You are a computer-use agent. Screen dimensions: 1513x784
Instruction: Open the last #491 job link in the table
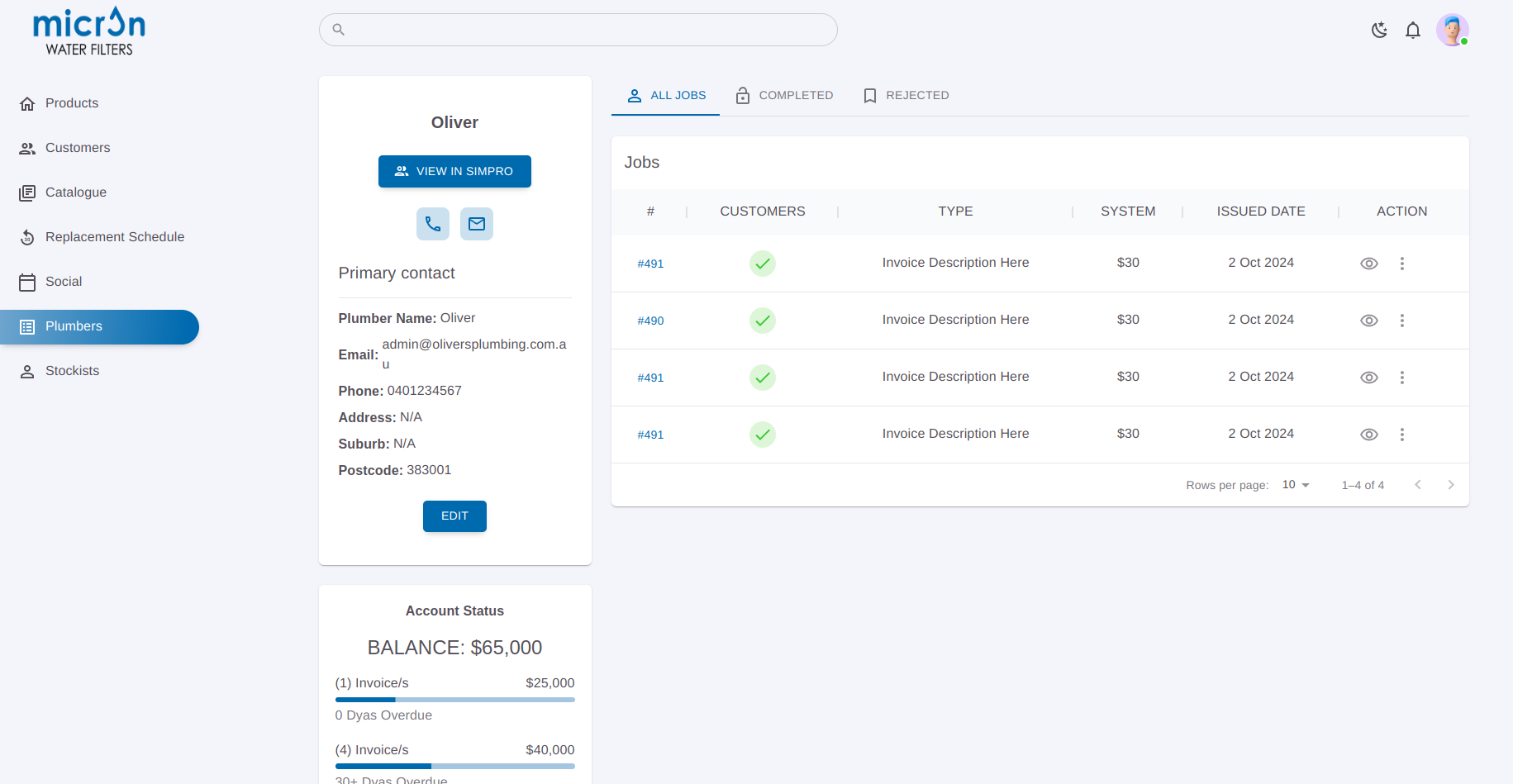click(650, 435)
